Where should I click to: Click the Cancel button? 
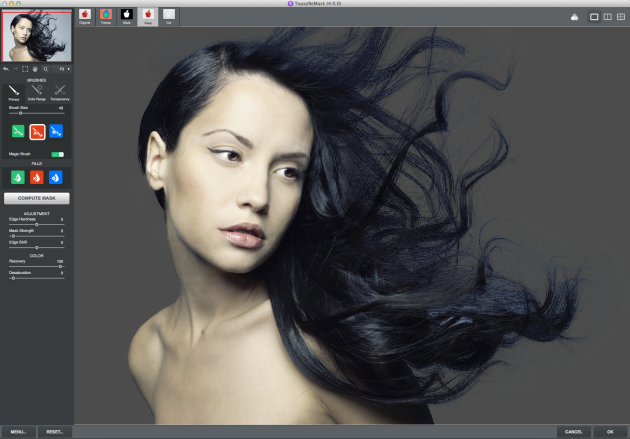point(573,432)
